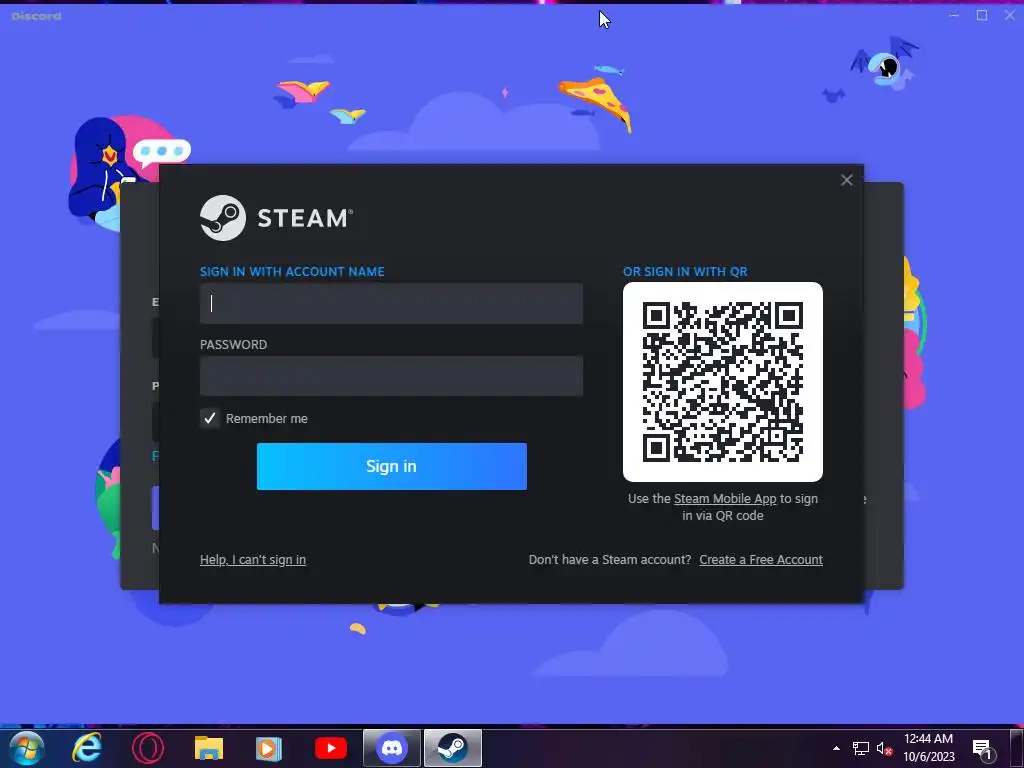Viewport: 1024px width, 768px height.
Task: Open Help, I can't sign in link
Action: (253, 560)
